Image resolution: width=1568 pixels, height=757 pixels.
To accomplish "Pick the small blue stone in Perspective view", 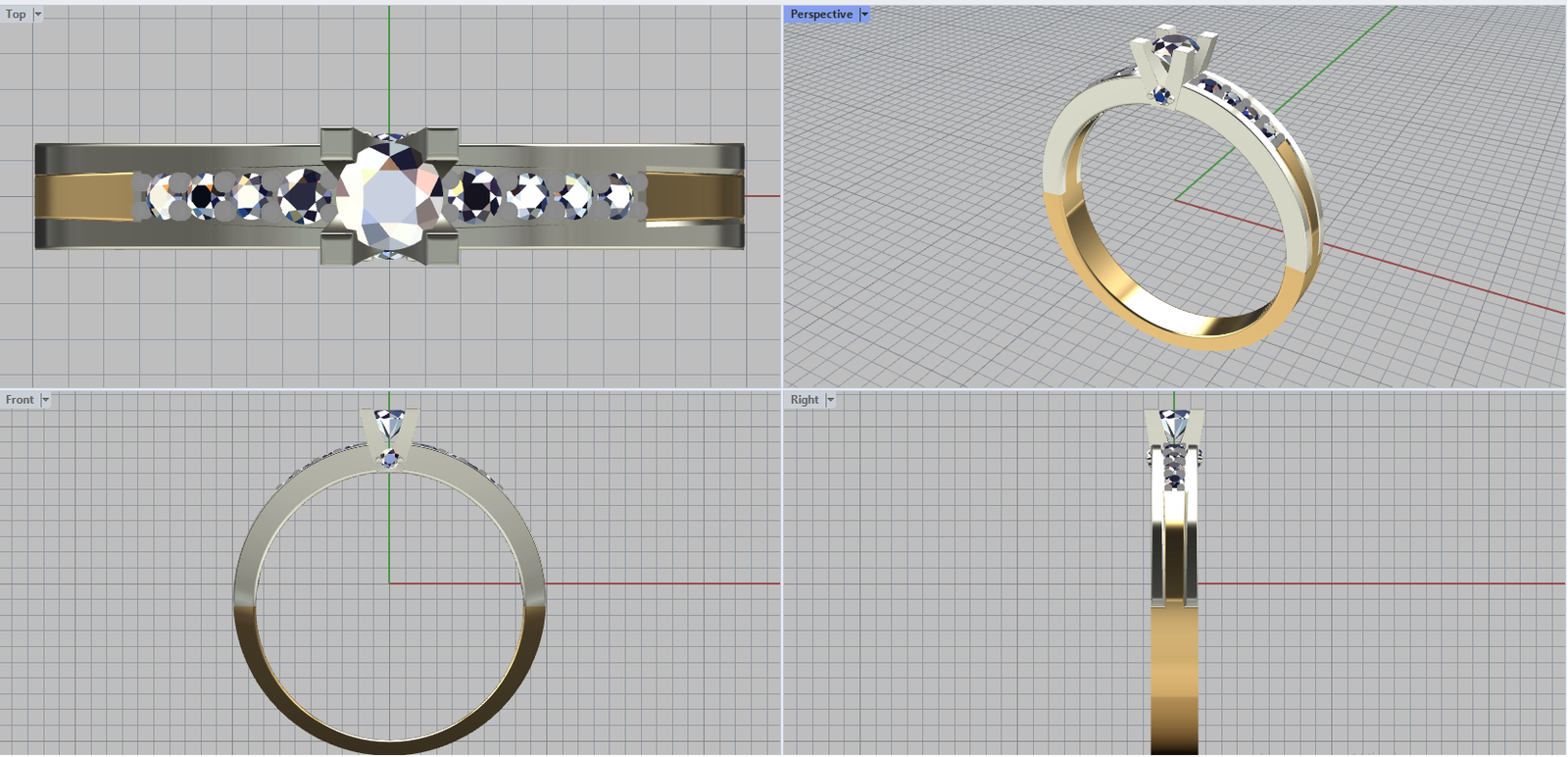I will tap(1162, 96).
